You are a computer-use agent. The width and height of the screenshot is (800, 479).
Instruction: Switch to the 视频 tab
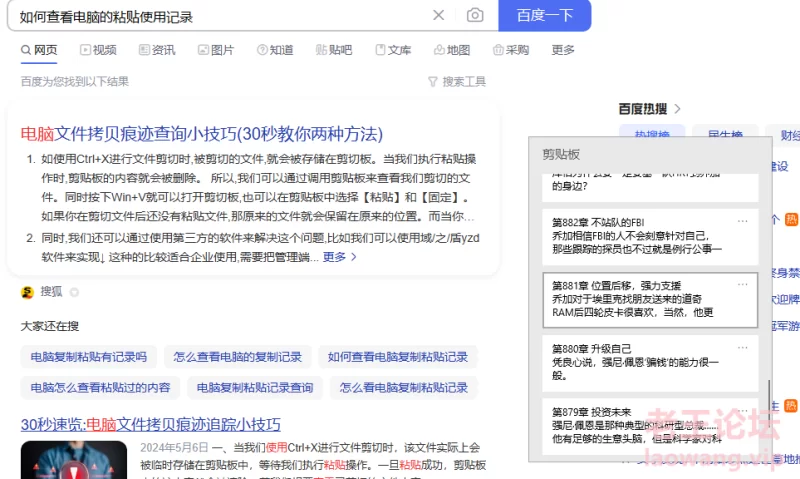click(98, 50)
